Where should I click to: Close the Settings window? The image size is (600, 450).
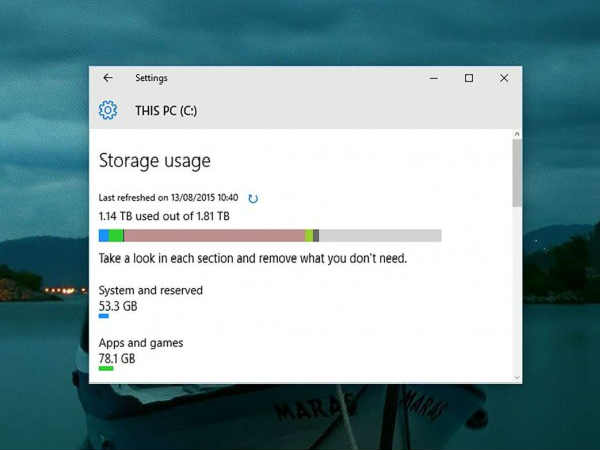click(504, 78)
